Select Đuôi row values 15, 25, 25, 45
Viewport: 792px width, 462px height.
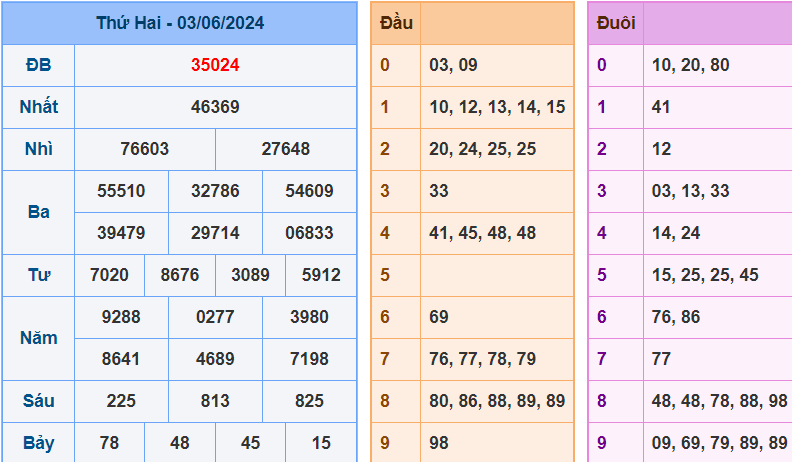tap(705, 275)
